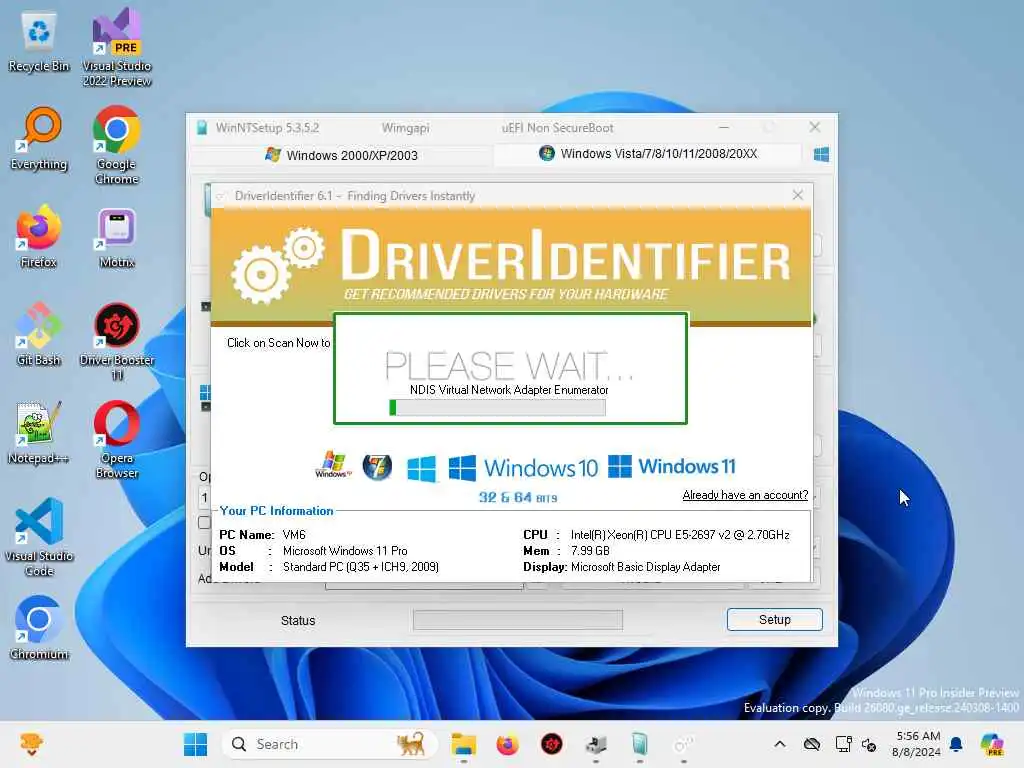Click the scan progress bar
This screenshot has height=768, width=1024.
coord(498,408)
